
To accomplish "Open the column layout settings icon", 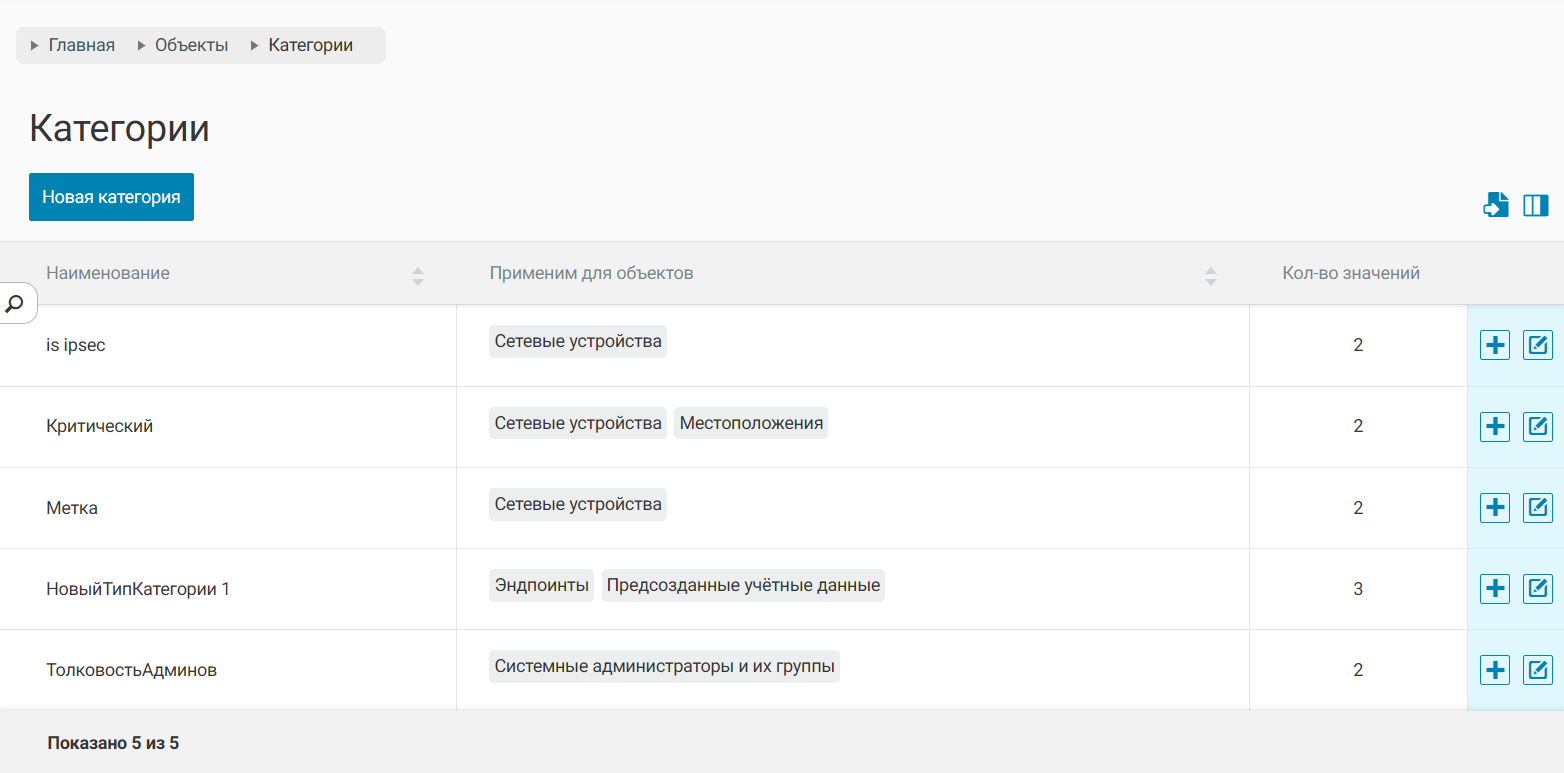I will click(1535, 205).
